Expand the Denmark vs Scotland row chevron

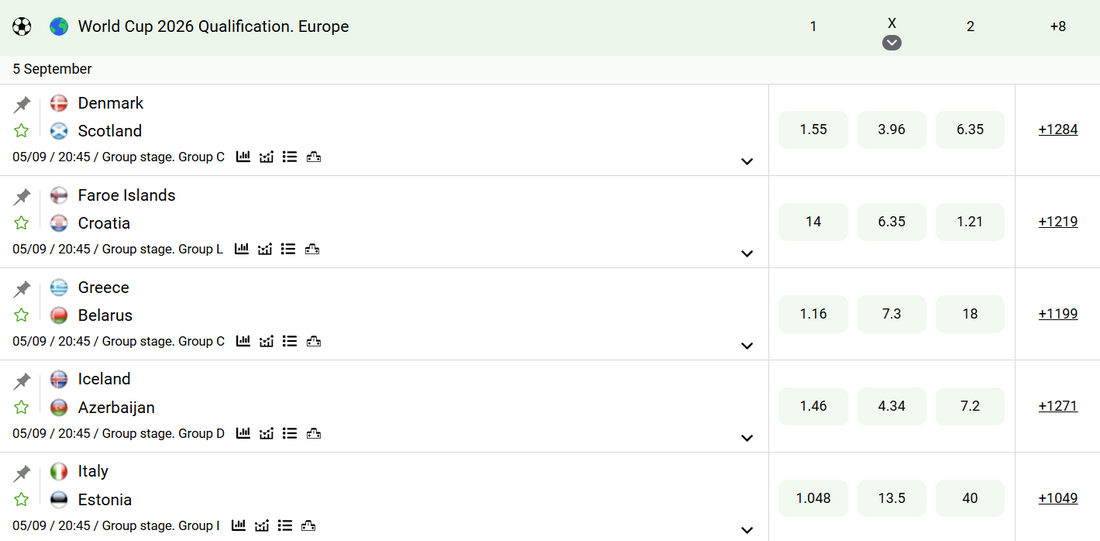747,161
